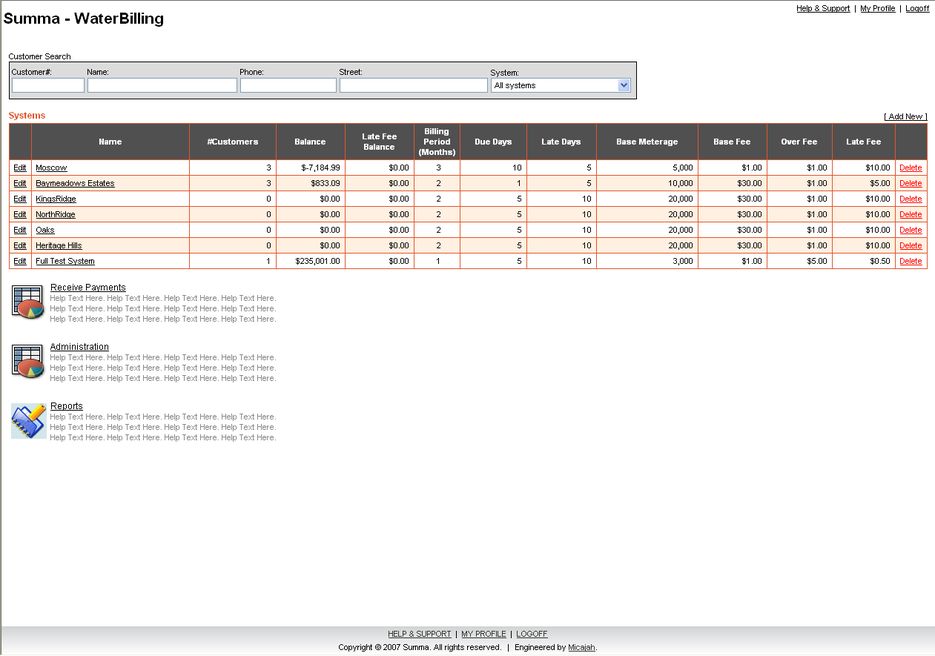
Task: Click the Name search field
Action: click(162, 86)
